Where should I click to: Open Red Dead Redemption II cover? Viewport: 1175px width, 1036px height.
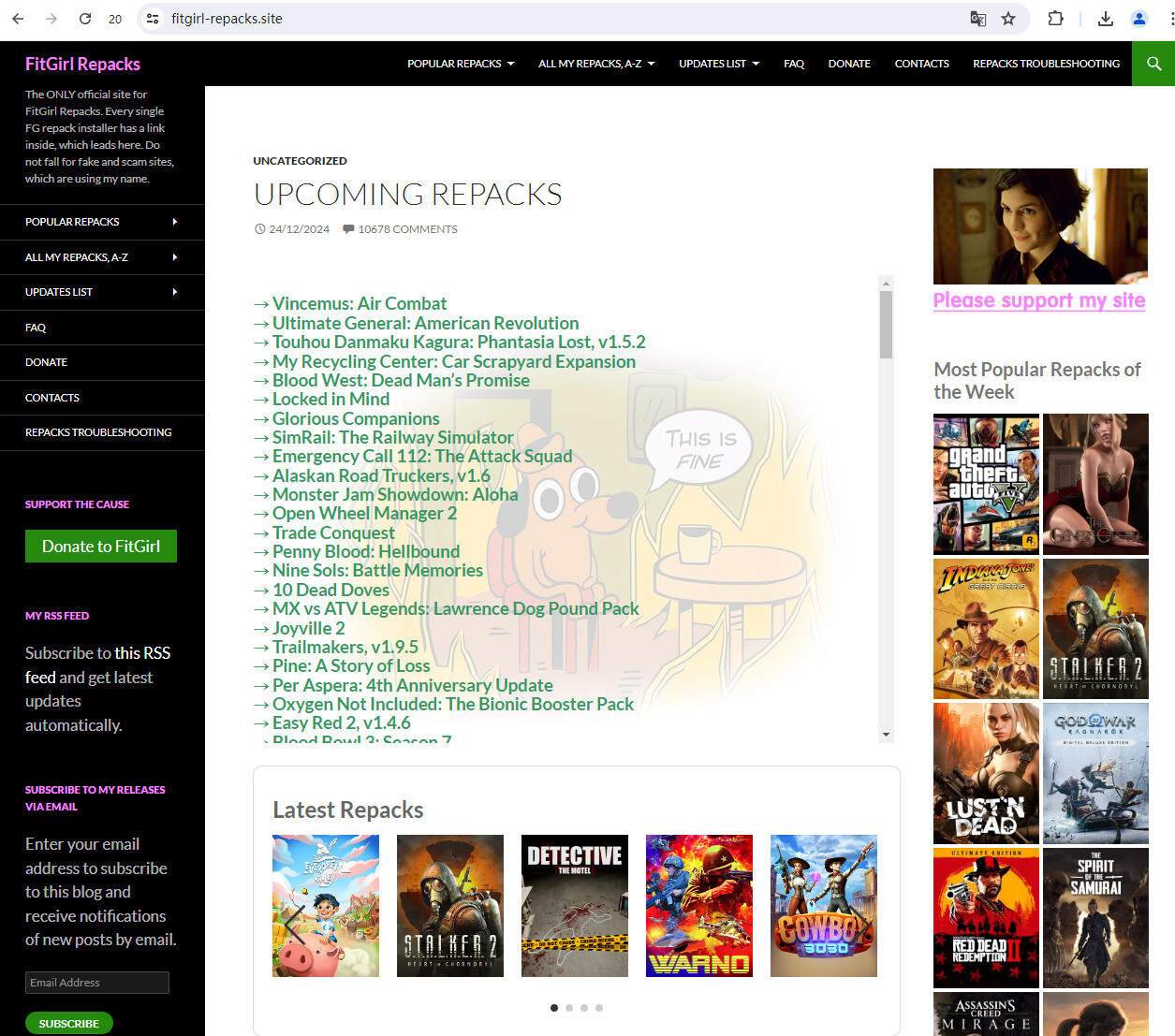[986, 918]
